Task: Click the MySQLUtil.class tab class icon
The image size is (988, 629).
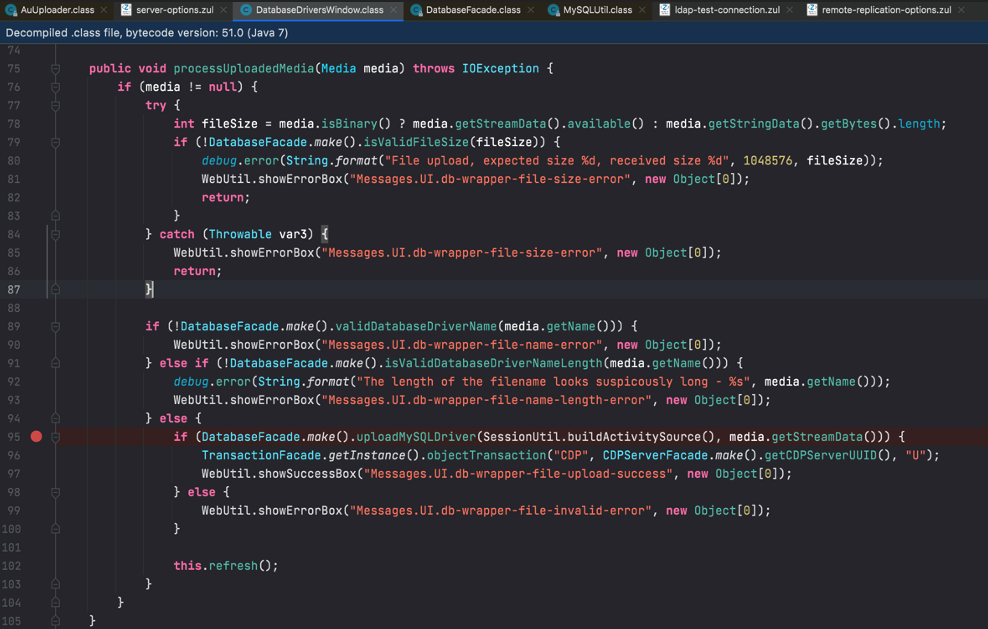Action: [553, 10]
